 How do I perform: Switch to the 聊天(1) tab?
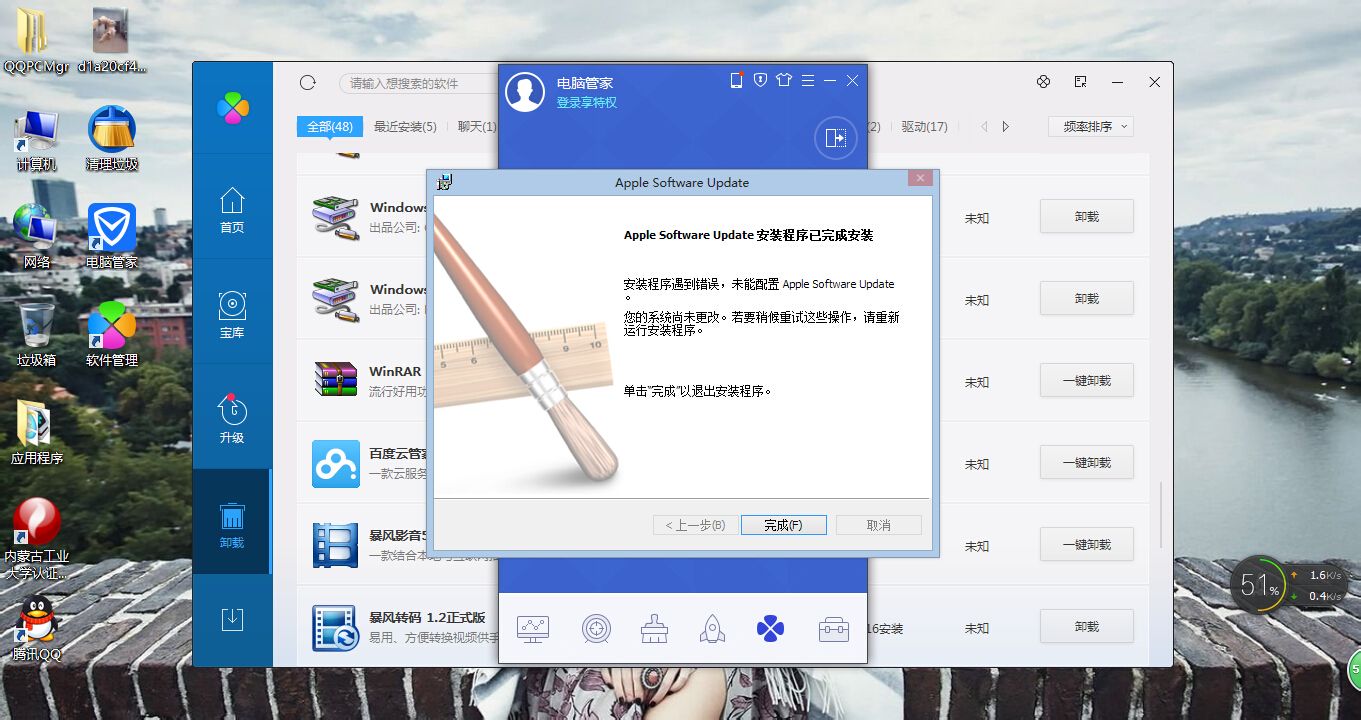(477, 127)
